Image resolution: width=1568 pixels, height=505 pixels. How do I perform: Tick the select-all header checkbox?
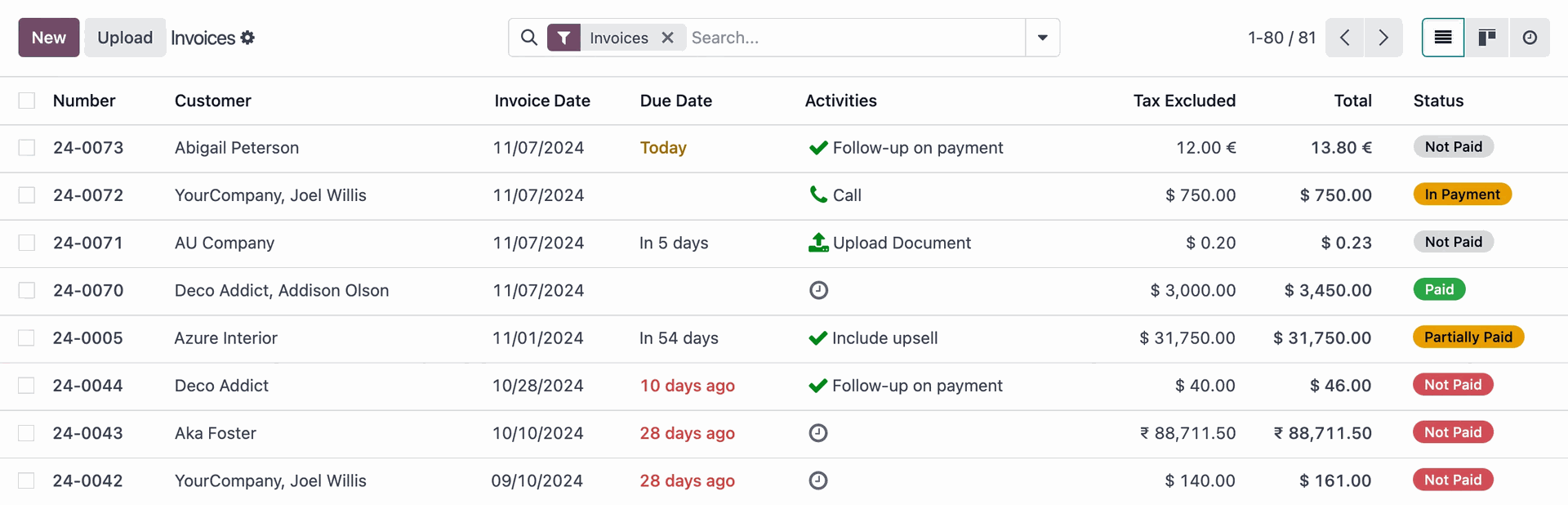[x=27, y=101]
